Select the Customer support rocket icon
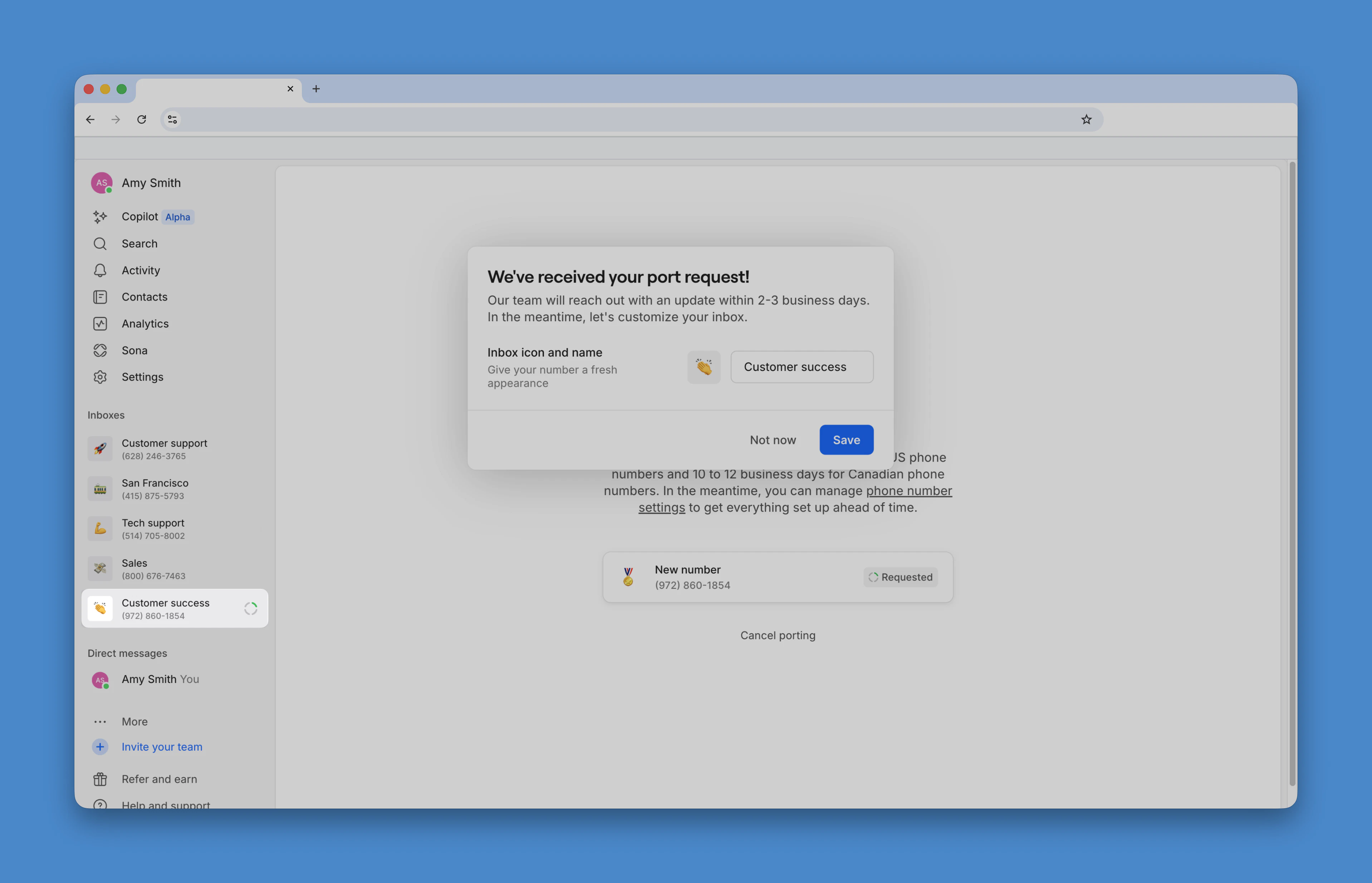 [100, 449]
